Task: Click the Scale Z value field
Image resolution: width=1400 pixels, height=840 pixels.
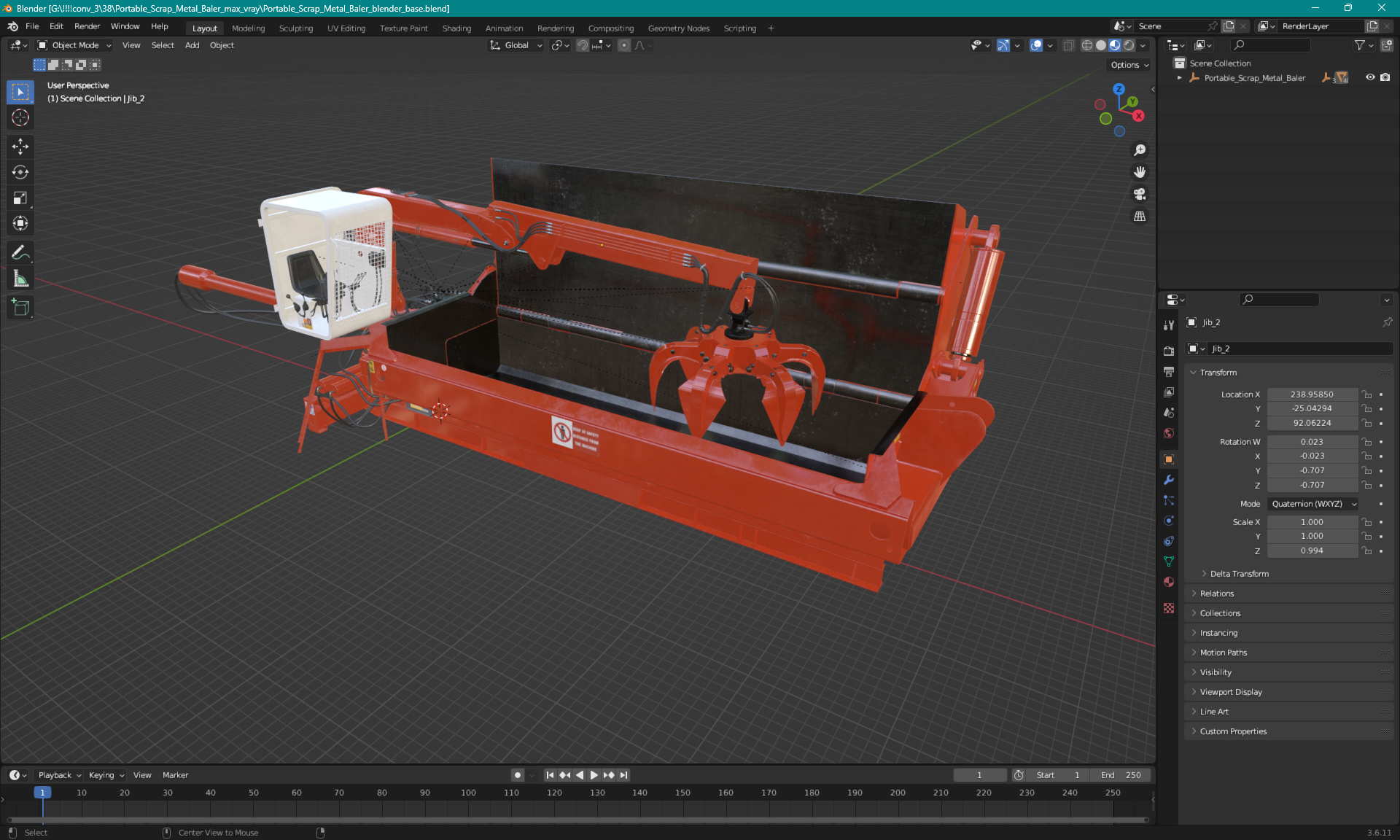Action: point(1312,551)
